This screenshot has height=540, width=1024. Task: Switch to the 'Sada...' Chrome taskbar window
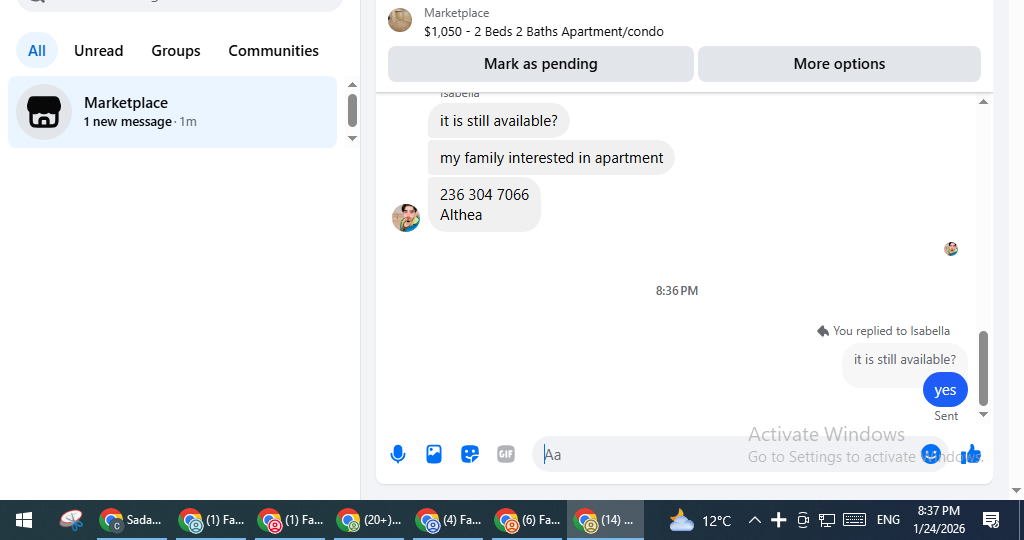point(131,520)
